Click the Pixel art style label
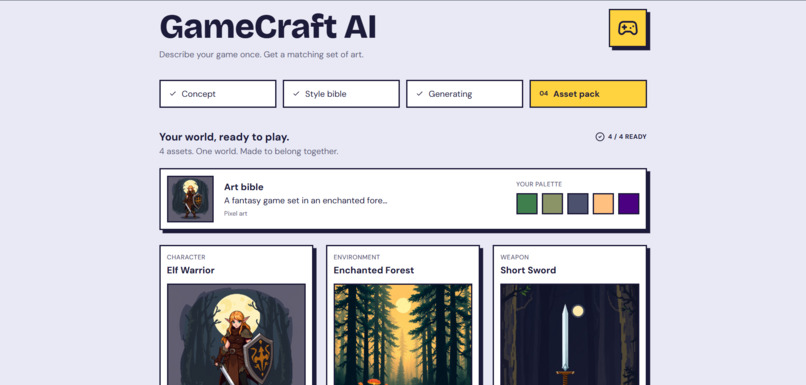The width and height of the screenshot is (806, 385). (x=235, y=213)
